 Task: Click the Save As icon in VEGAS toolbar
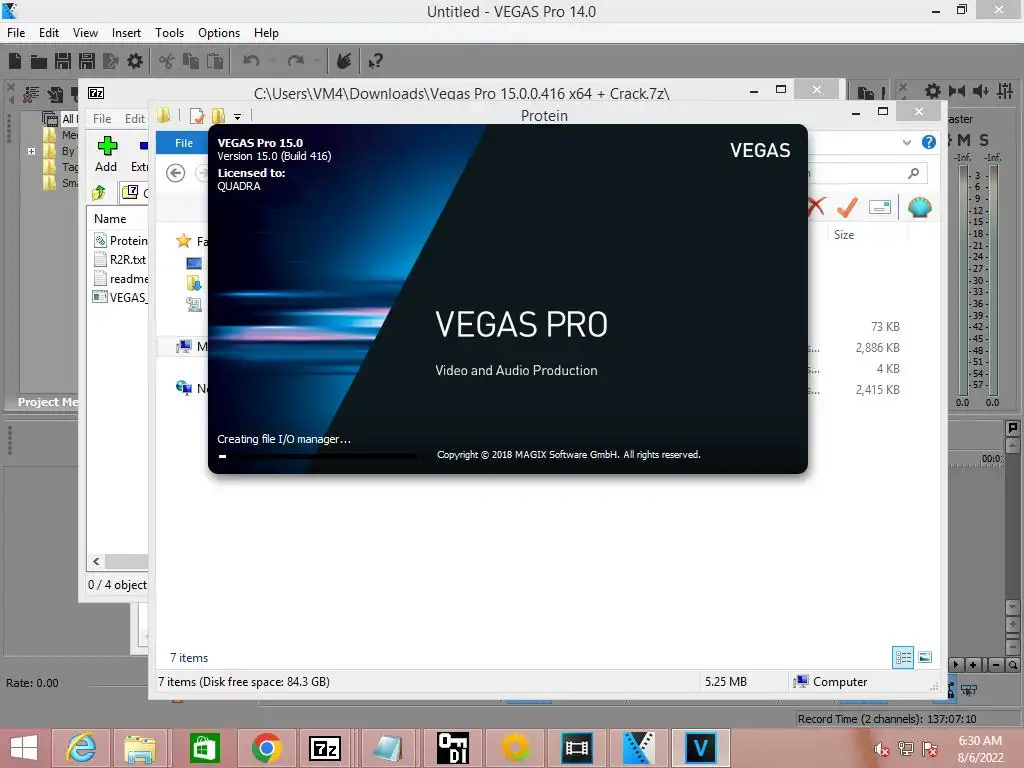click(x=87, y=61)
